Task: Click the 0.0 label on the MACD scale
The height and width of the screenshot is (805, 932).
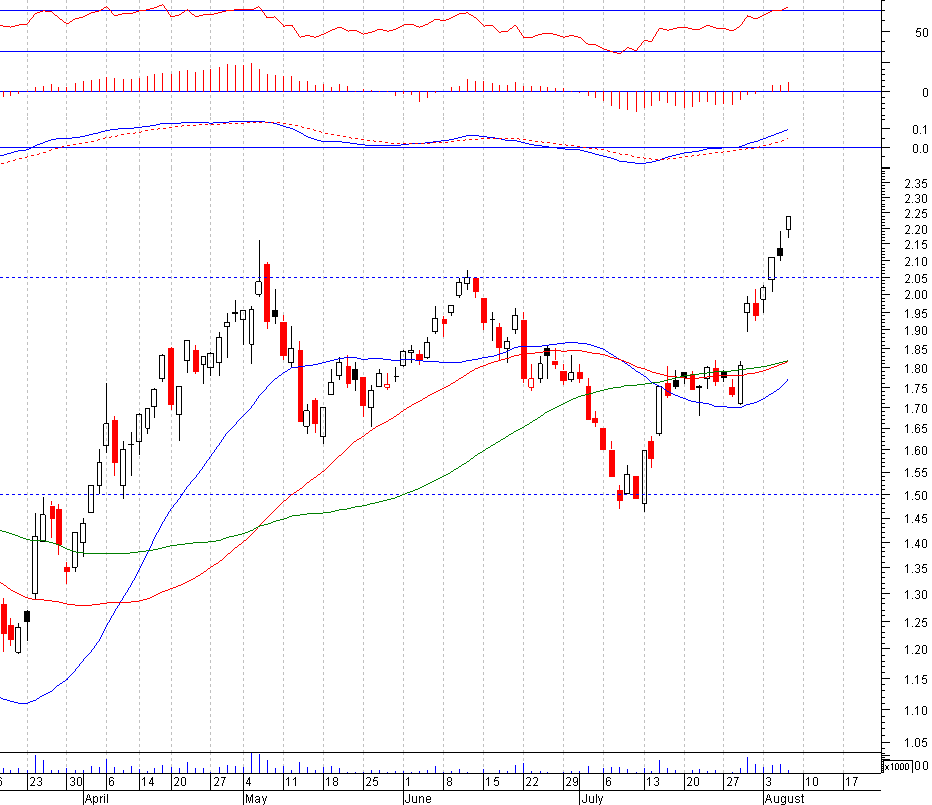Action: coord(920,149)
